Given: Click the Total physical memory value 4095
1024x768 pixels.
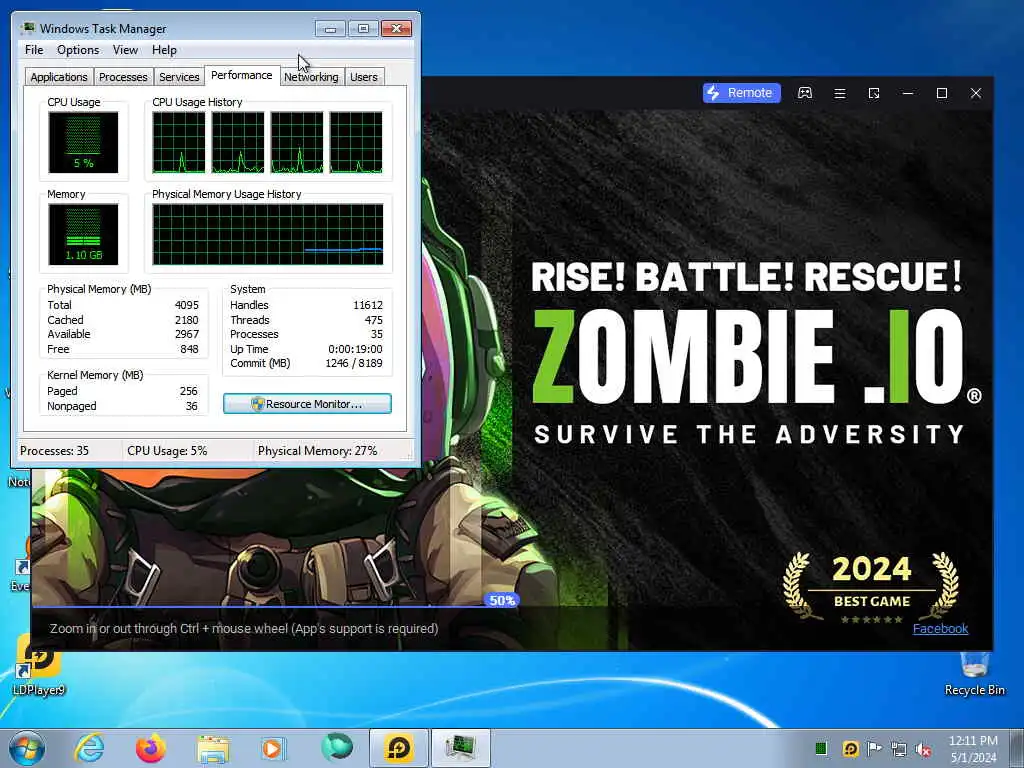Looking at the screenshot, I should [186, 305].
